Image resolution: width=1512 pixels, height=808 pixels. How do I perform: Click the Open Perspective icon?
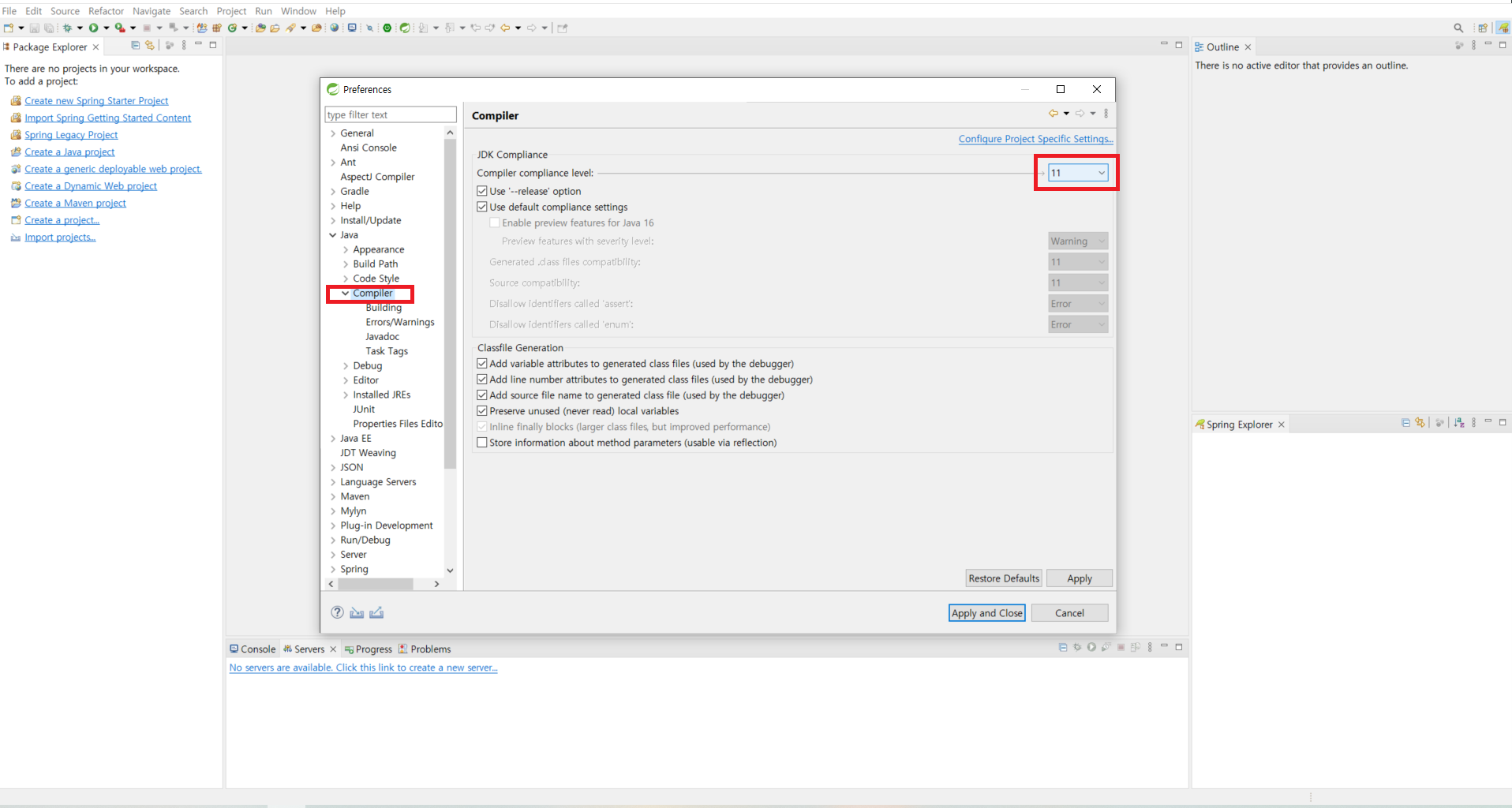tap(1483, 28)
